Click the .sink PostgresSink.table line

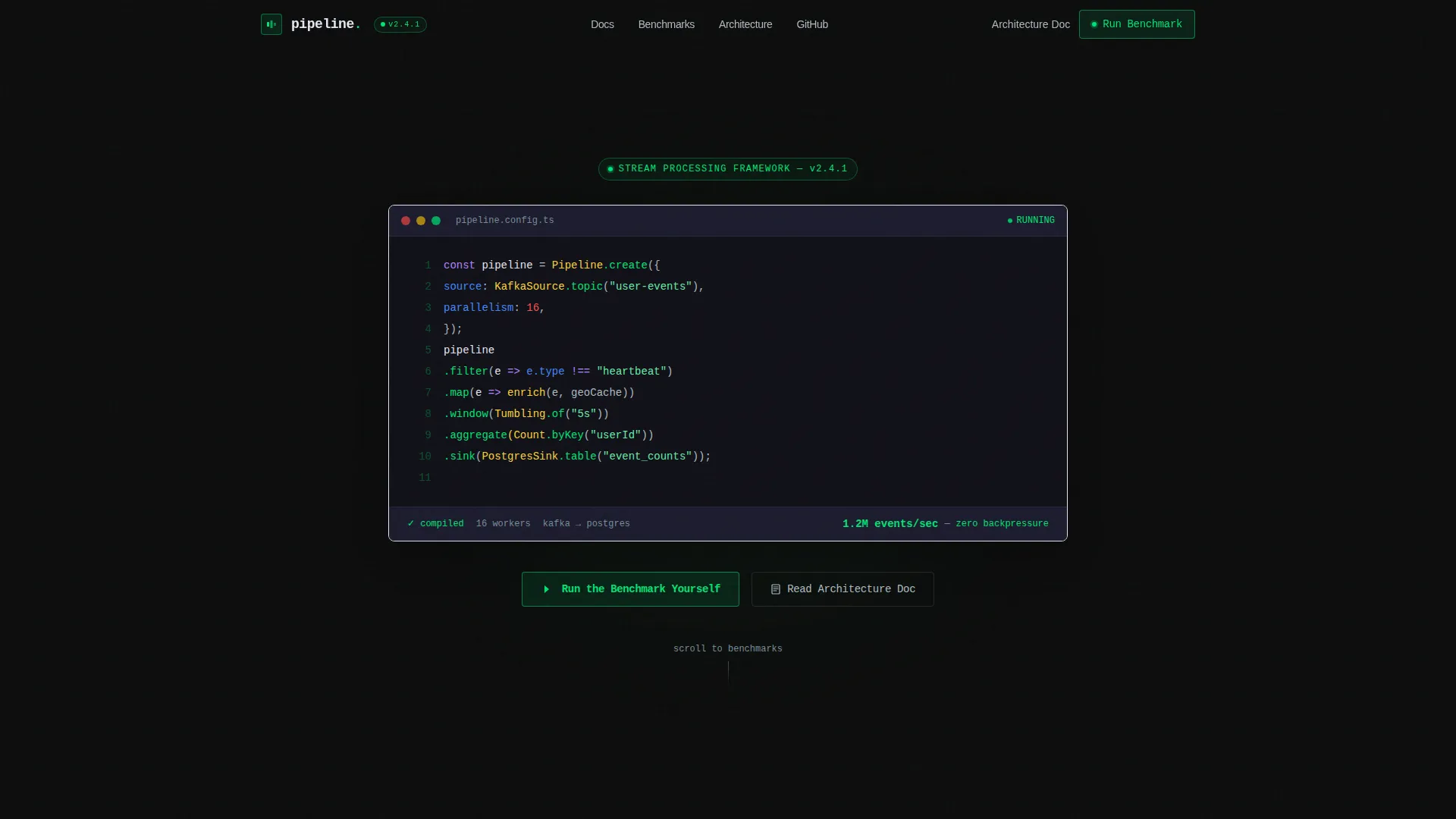(577, 457)
